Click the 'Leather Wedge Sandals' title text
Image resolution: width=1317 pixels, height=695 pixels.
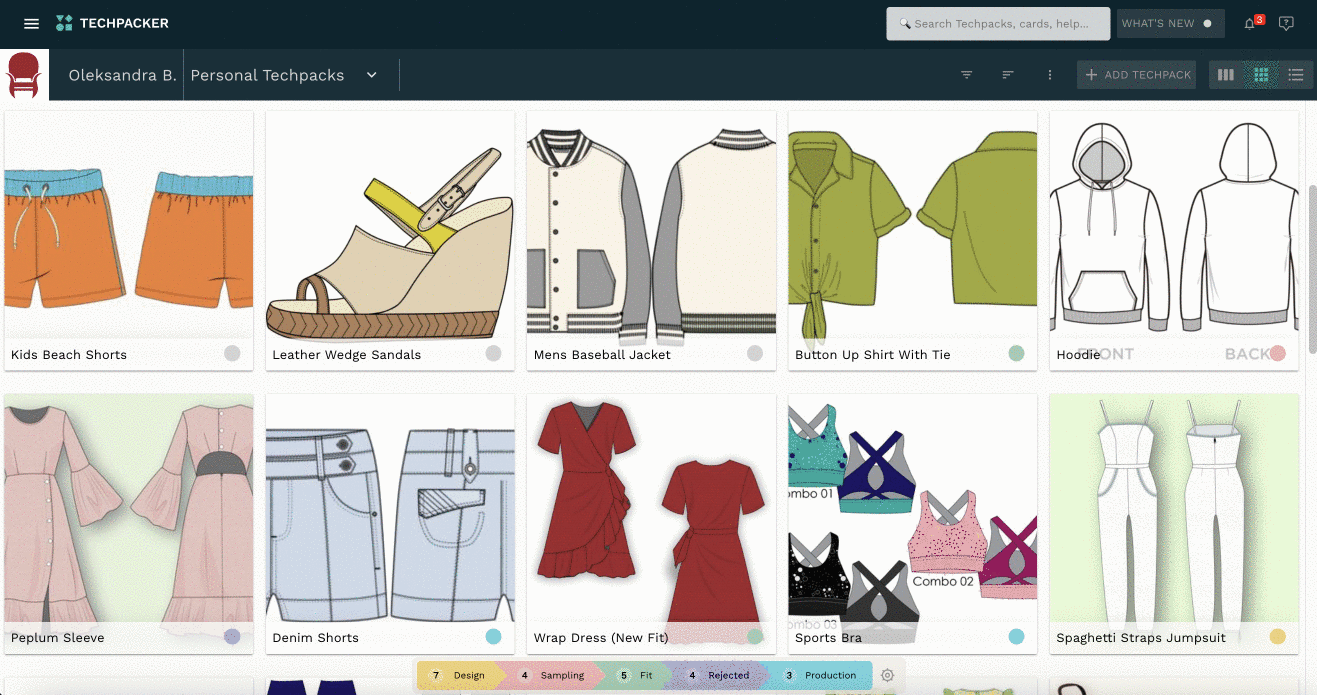[x=347, y=355]
